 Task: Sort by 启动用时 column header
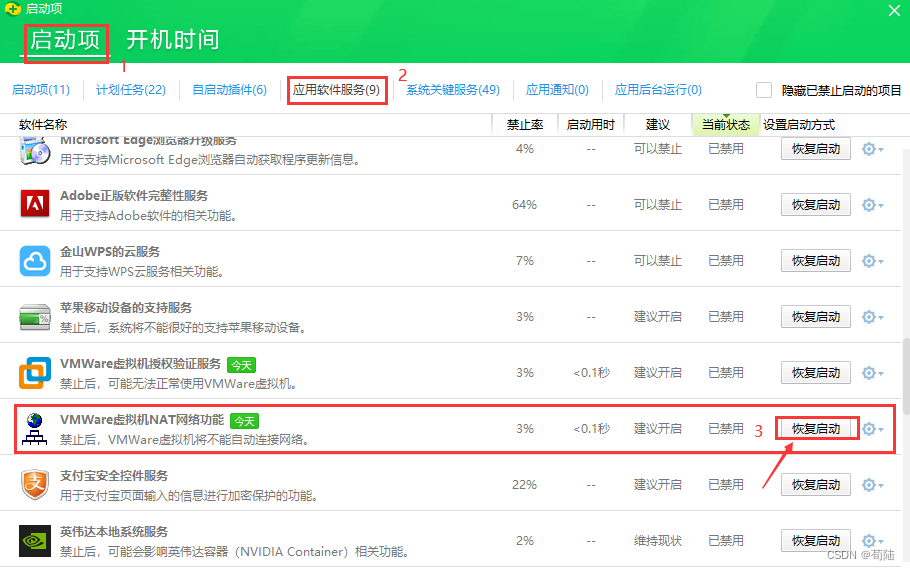(x=590, y=125)
